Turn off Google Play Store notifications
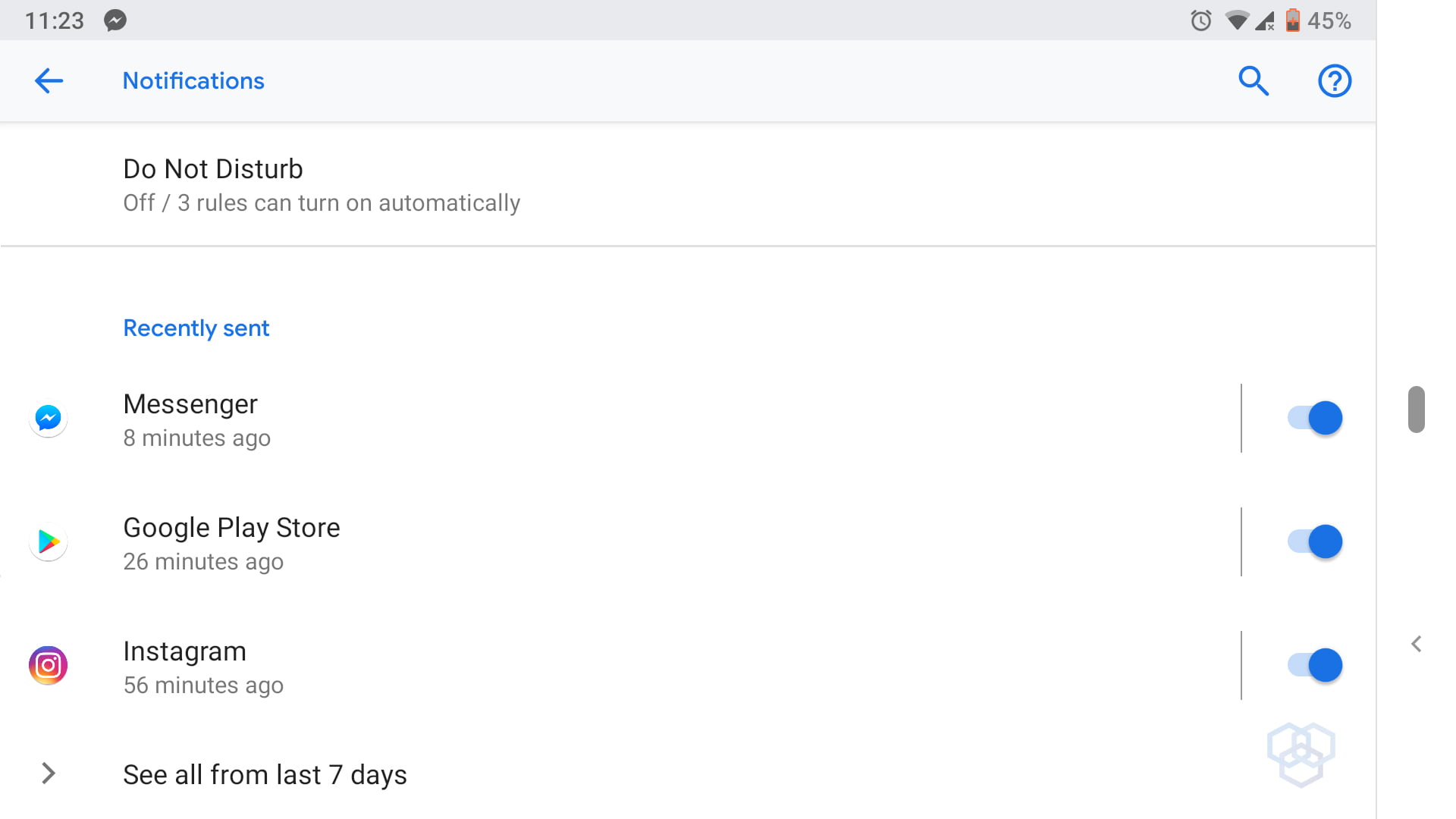The width and height of the screenshot is (1456, 819). click(1315, 541)
